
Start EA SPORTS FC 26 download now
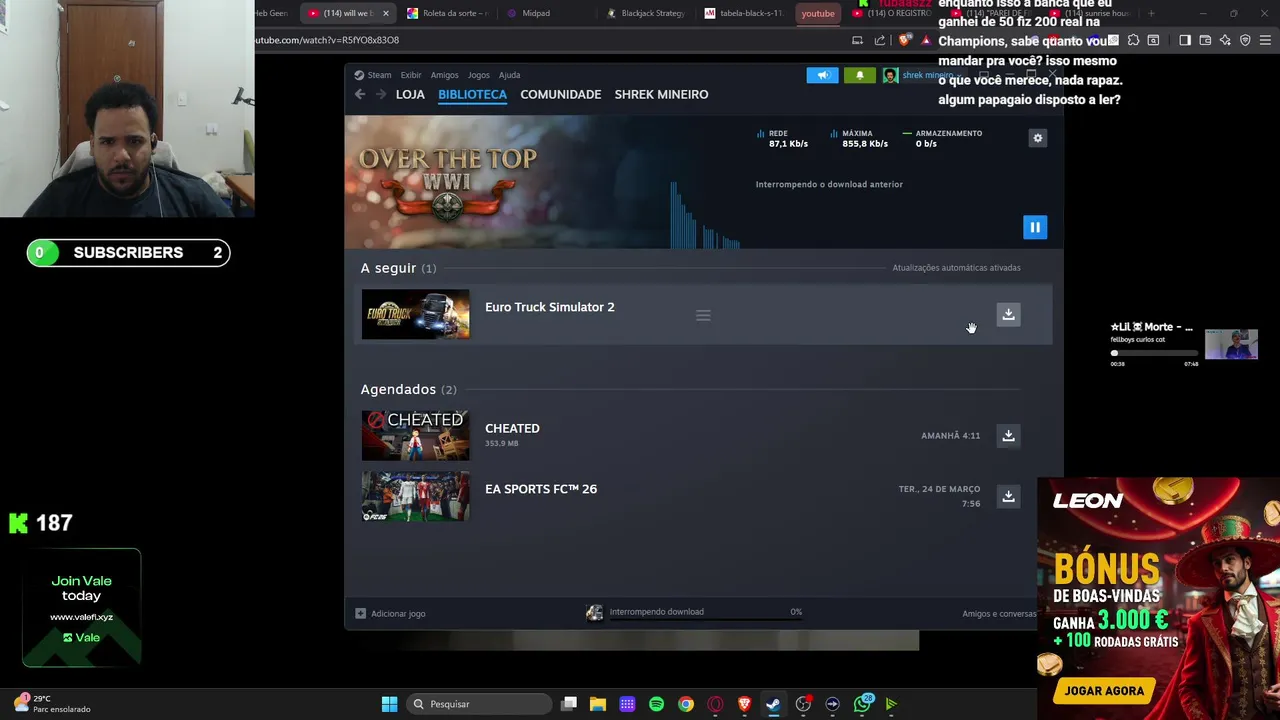point(1008,496)
